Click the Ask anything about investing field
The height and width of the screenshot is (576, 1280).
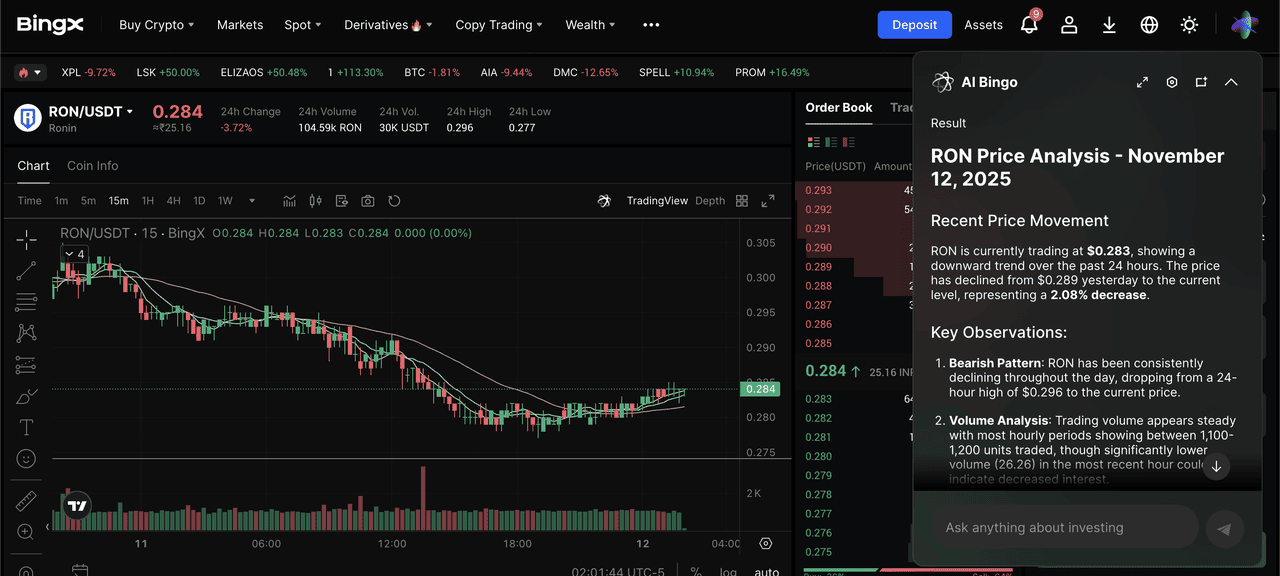click(1065, 527)
